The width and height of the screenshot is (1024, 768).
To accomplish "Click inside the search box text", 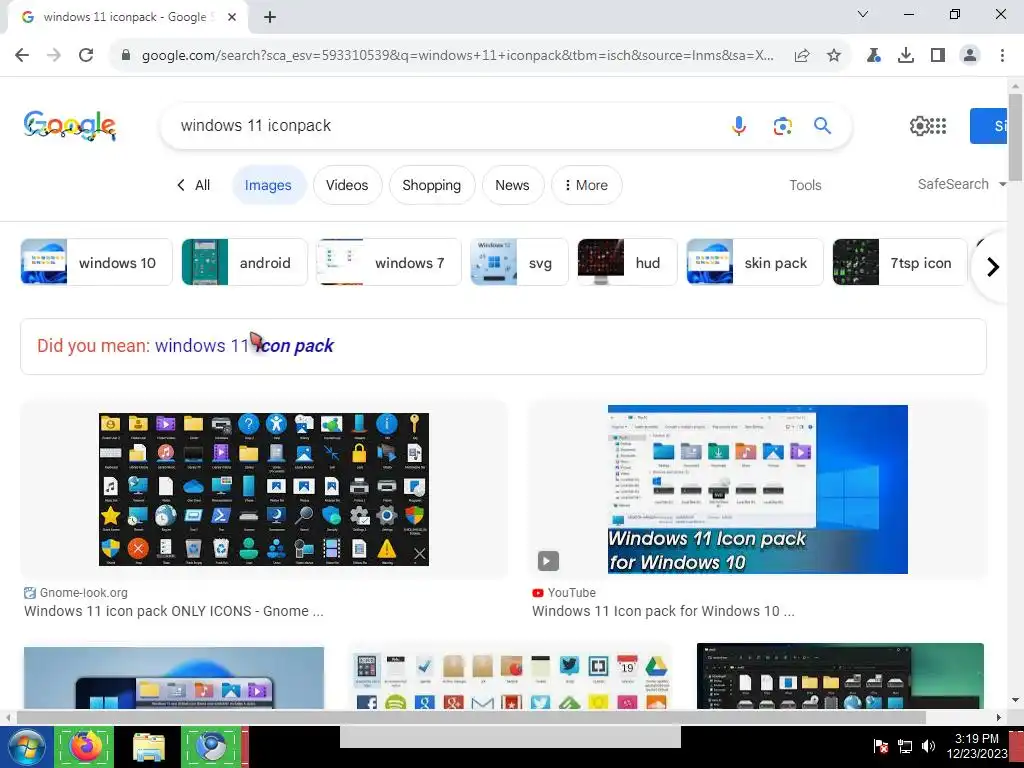I will coord(255,125).
